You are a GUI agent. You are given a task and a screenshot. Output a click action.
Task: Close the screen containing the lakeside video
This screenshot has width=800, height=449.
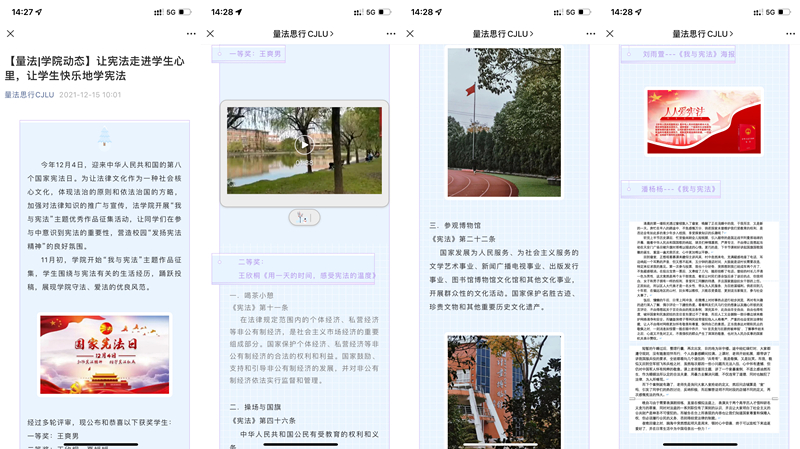[x=210, y=34]
